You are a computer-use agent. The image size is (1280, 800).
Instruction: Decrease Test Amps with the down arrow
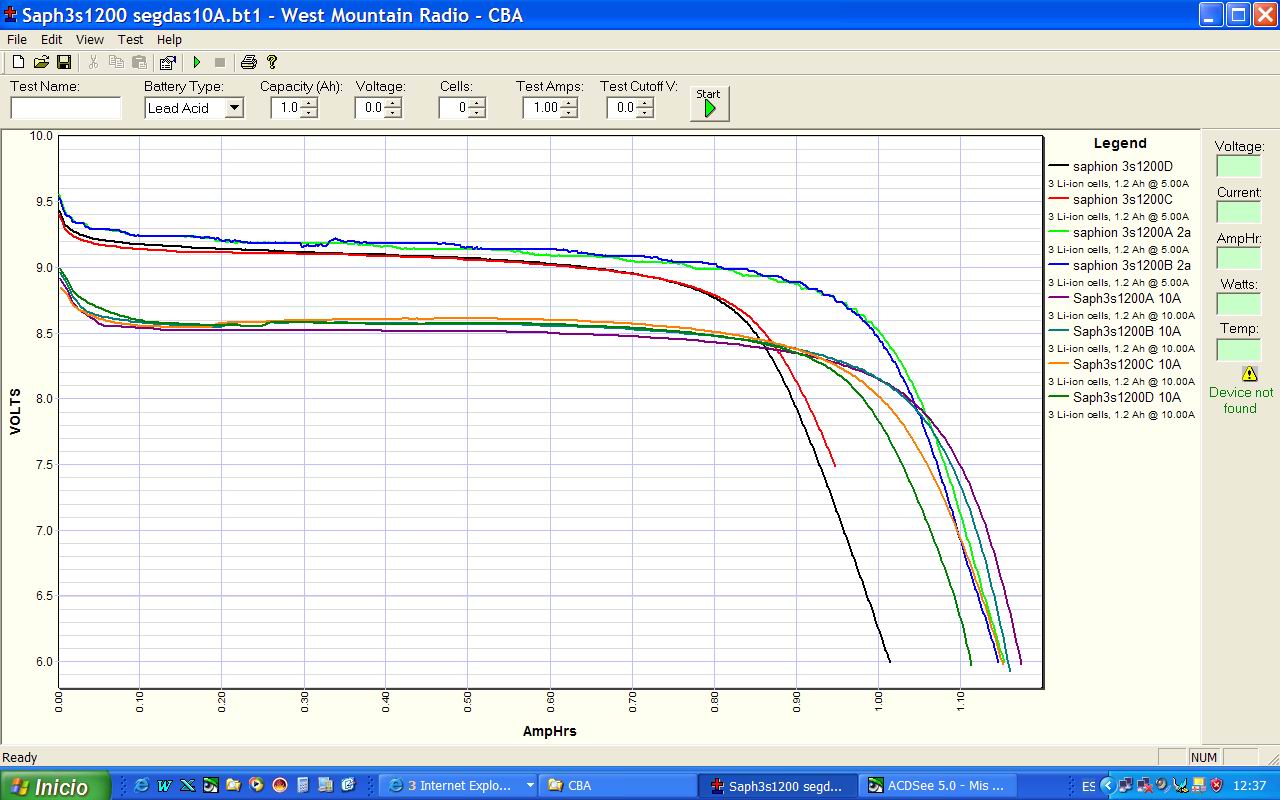click(x=569, y=113)
